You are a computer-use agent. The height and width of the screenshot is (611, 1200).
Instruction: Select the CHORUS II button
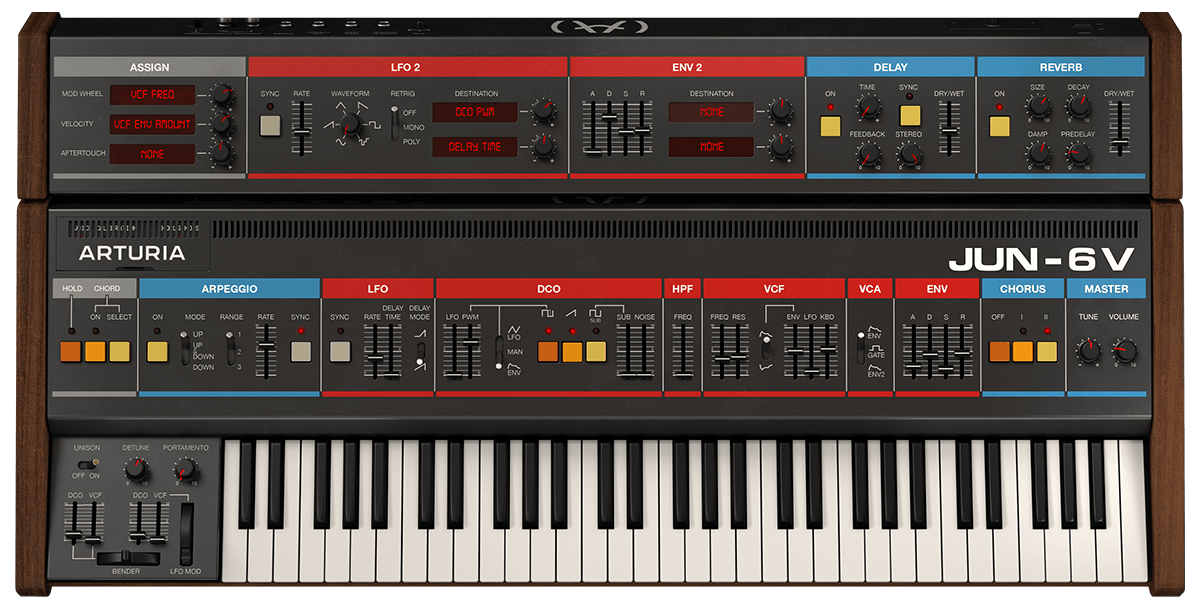1046,351
